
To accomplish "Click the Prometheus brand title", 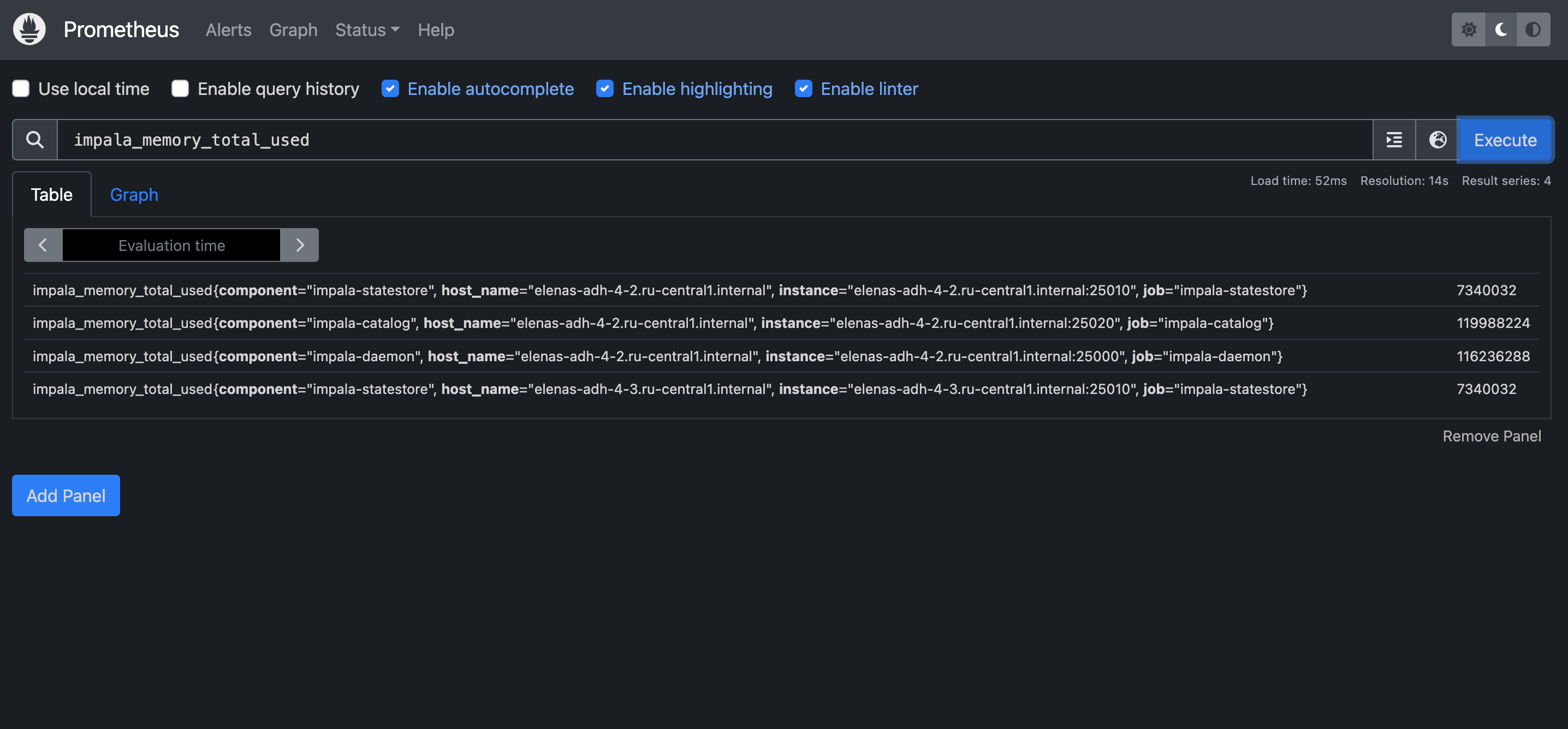I will point(121,30).
